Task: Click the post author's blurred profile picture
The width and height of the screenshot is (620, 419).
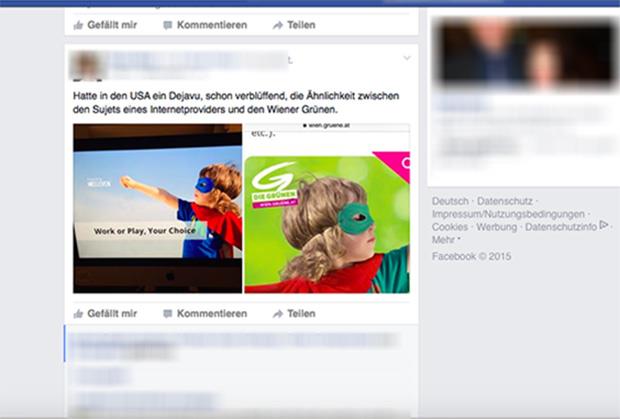Action: tap(87, 65)
